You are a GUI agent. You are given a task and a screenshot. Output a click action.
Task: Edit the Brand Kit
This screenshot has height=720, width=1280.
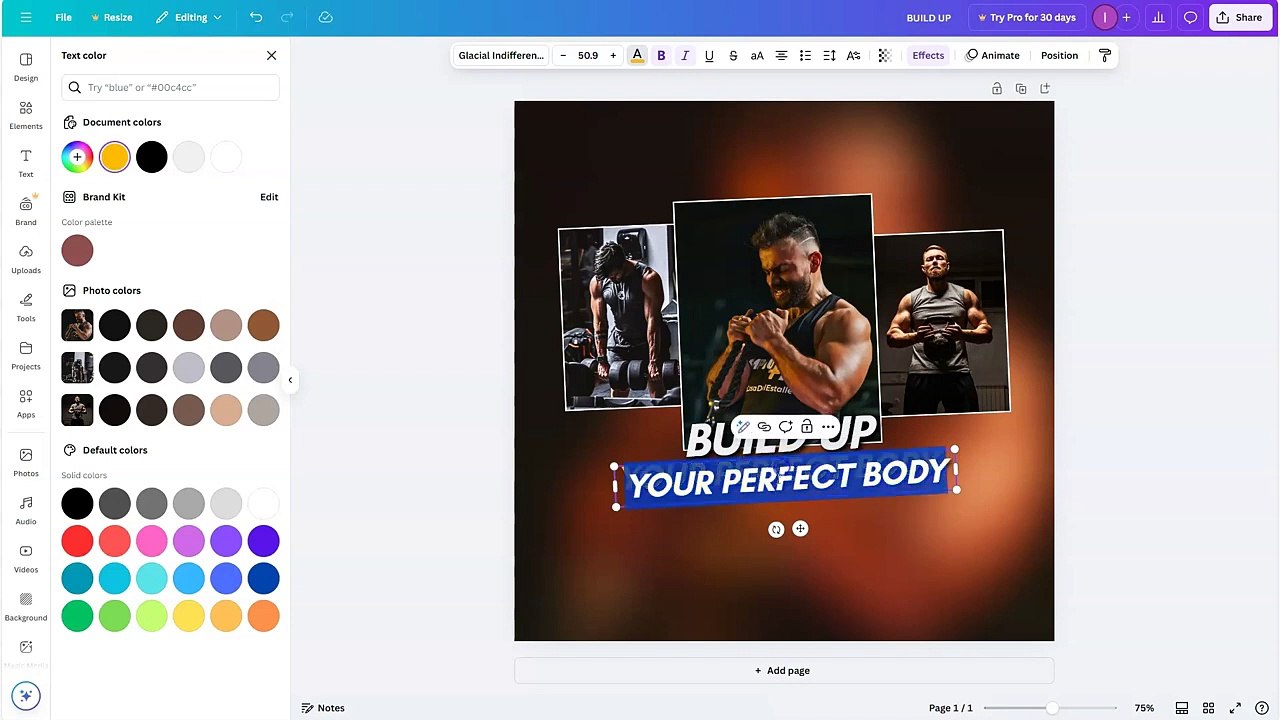click(269, 197)
